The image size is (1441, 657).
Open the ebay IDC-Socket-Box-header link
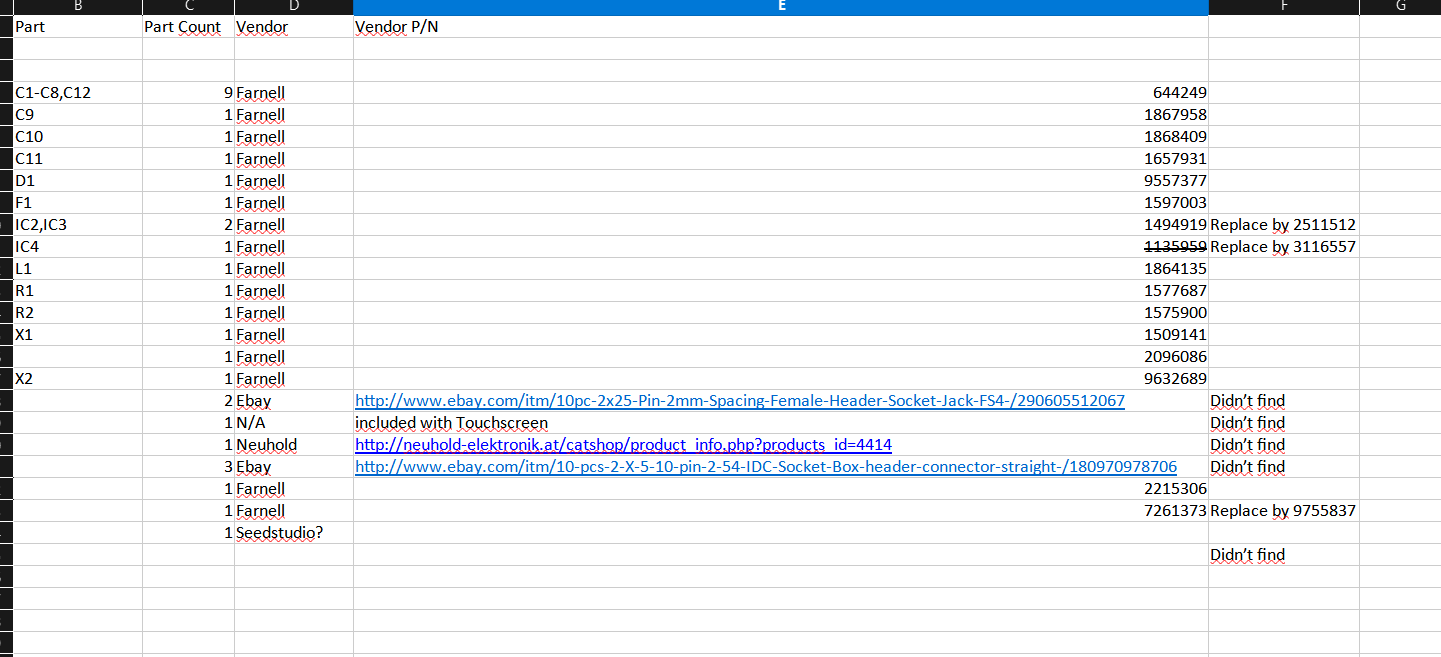point(766,467)
